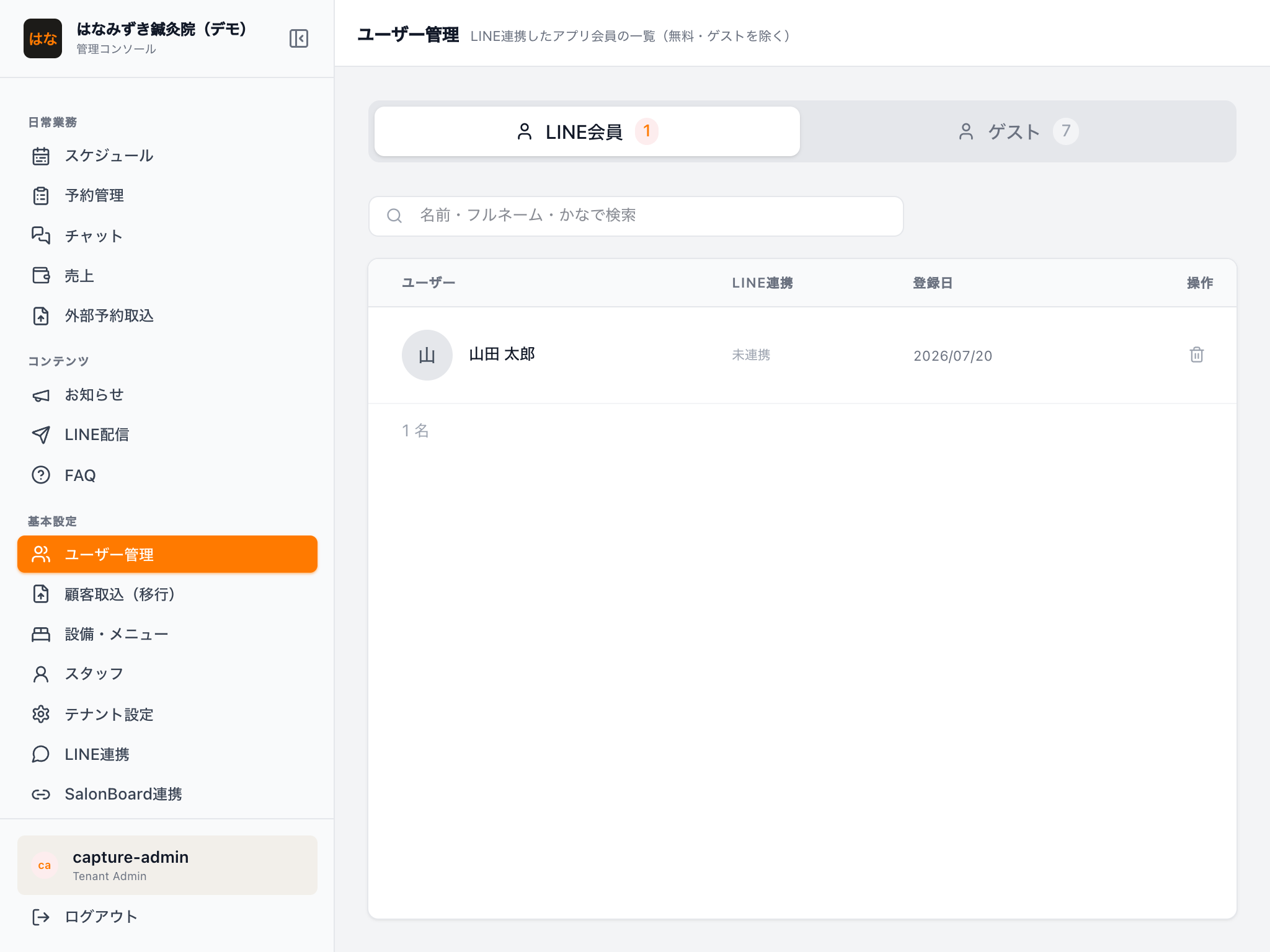
Task: Click user name 山田 太郎
Action: point(502,355)
